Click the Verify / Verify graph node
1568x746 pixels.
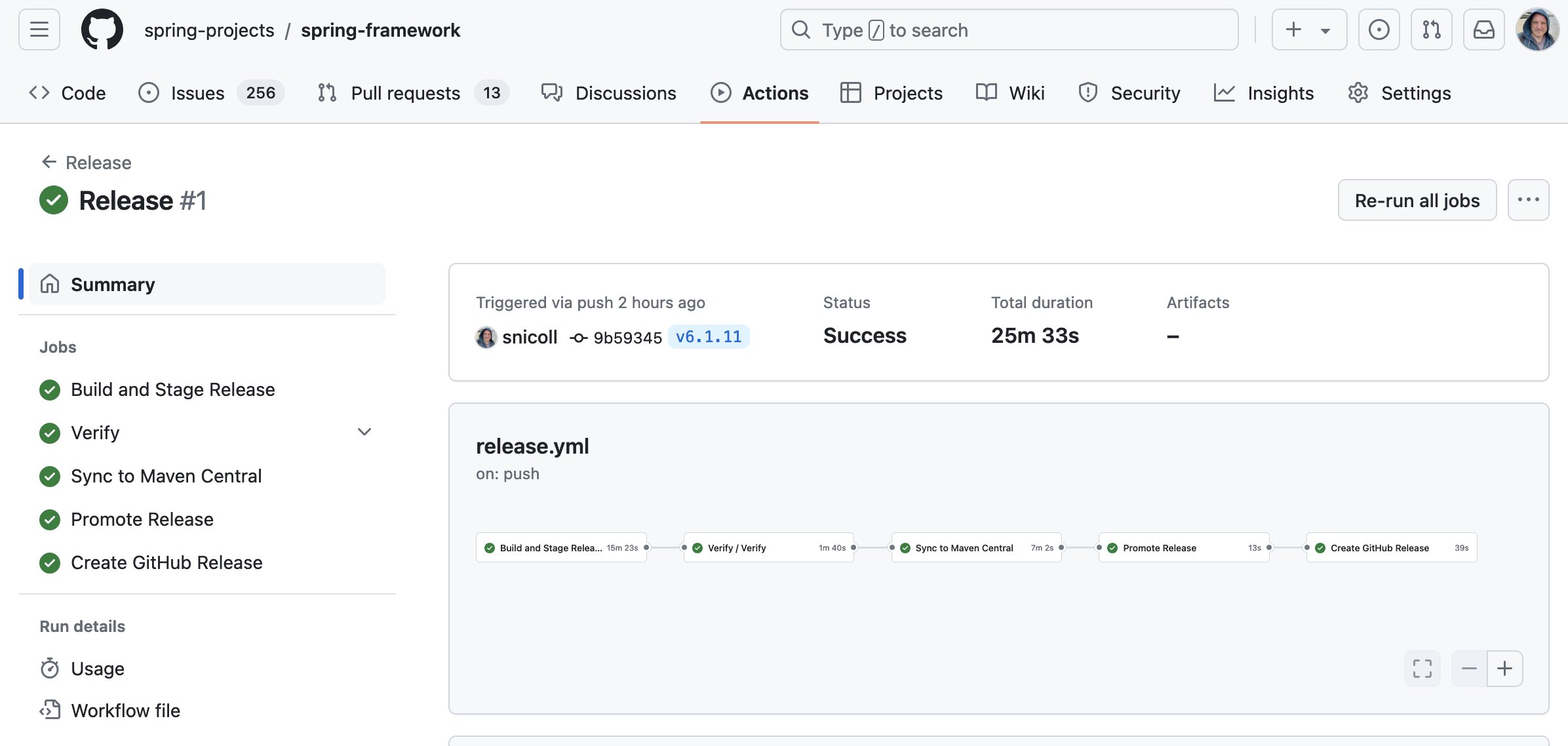(x=769, y=547)
